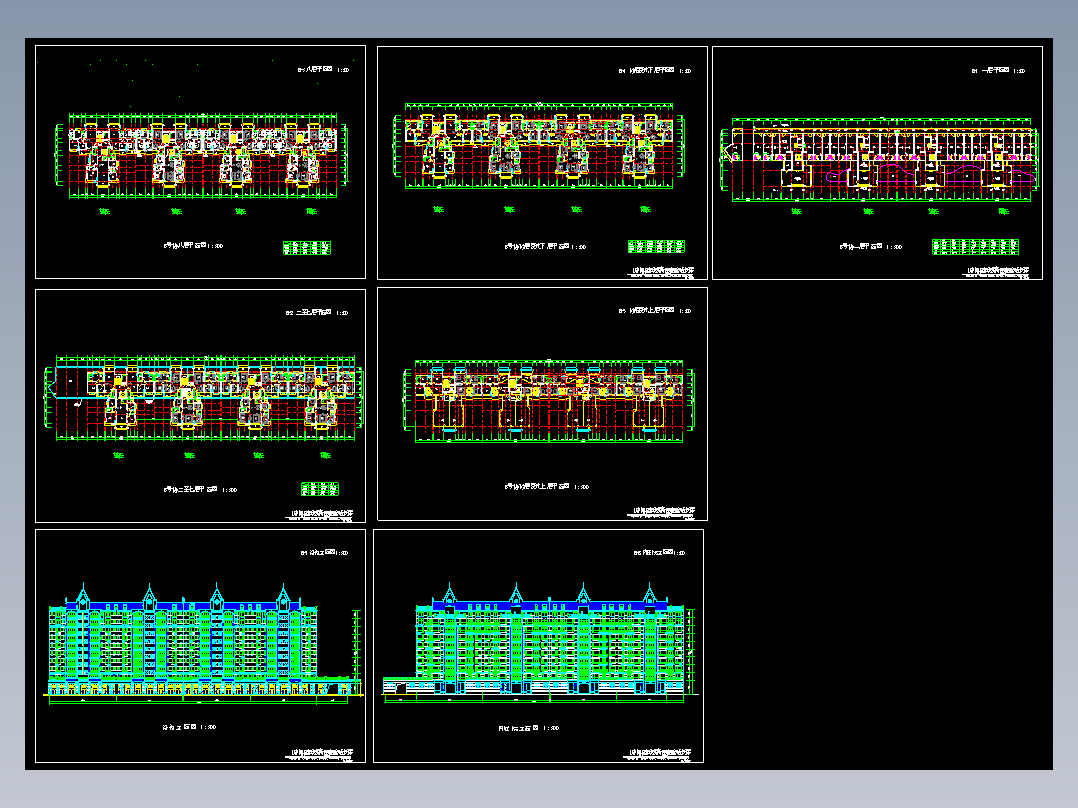Screen dimensions: 1078x808
Task: Click the title block stamp in top-middle sheet
Action: 661,272
